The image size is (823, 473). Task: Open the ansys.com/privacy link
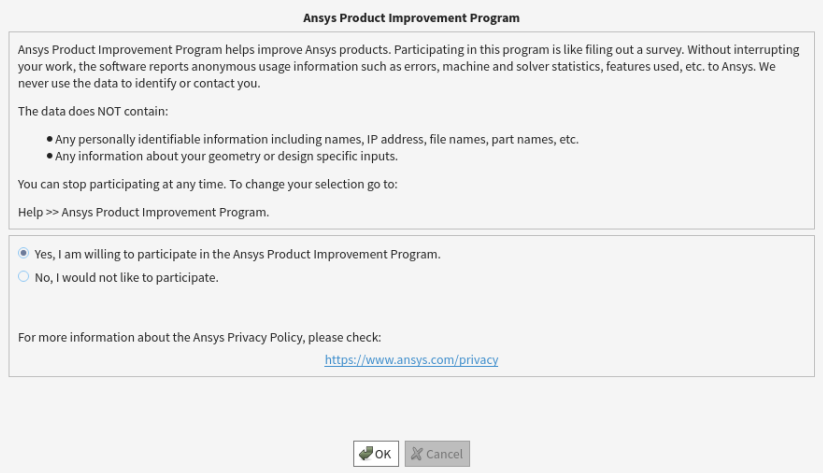pos(412,360)
